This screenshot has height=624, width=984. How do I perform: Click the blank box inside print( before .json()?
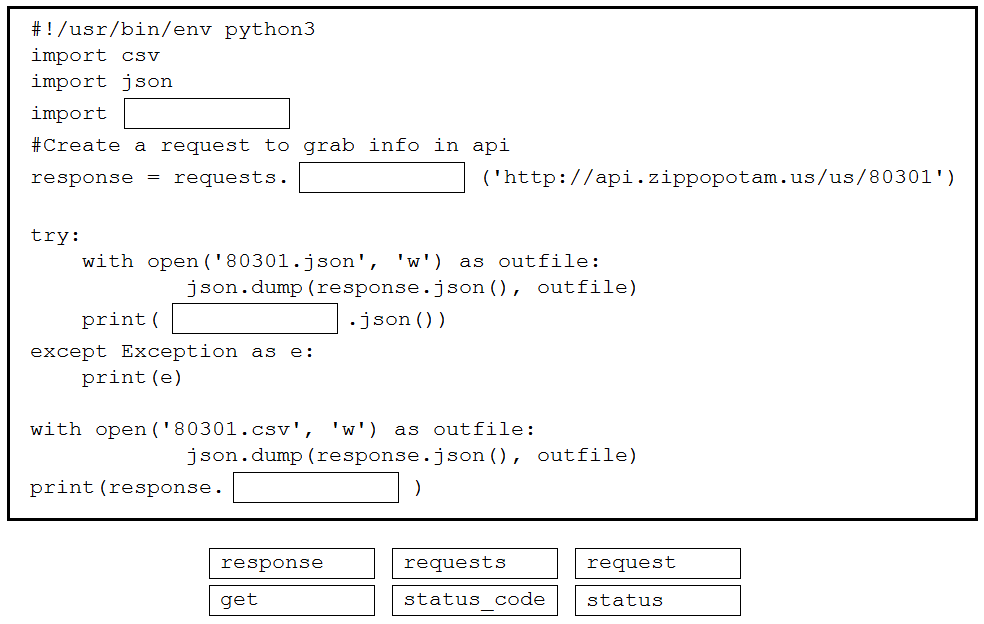[255, 319]
